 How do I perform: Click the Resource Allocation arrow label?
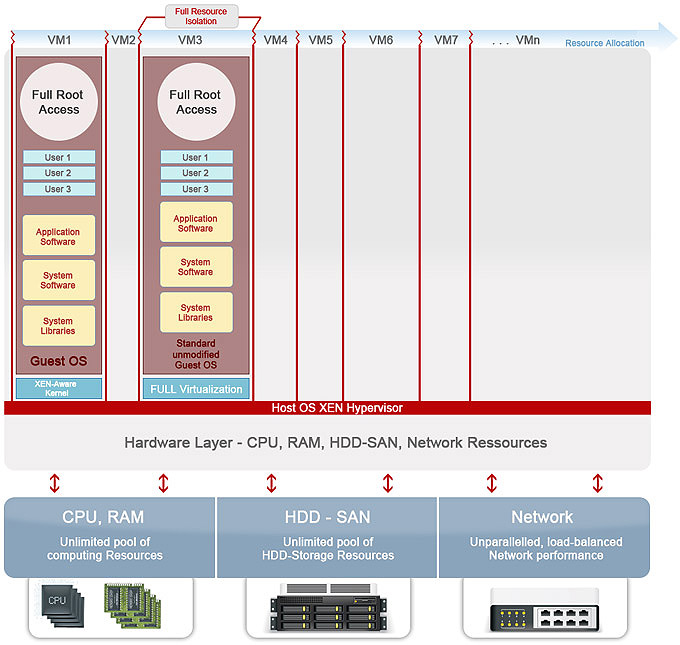(605, 43)
